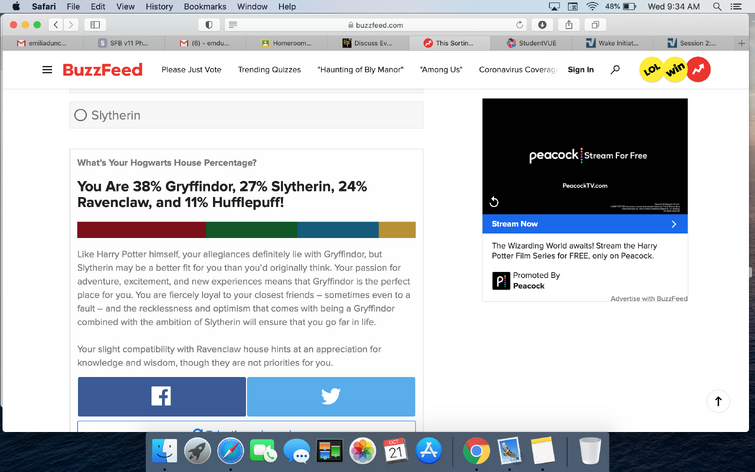Open Notes from the Dock

543,451
